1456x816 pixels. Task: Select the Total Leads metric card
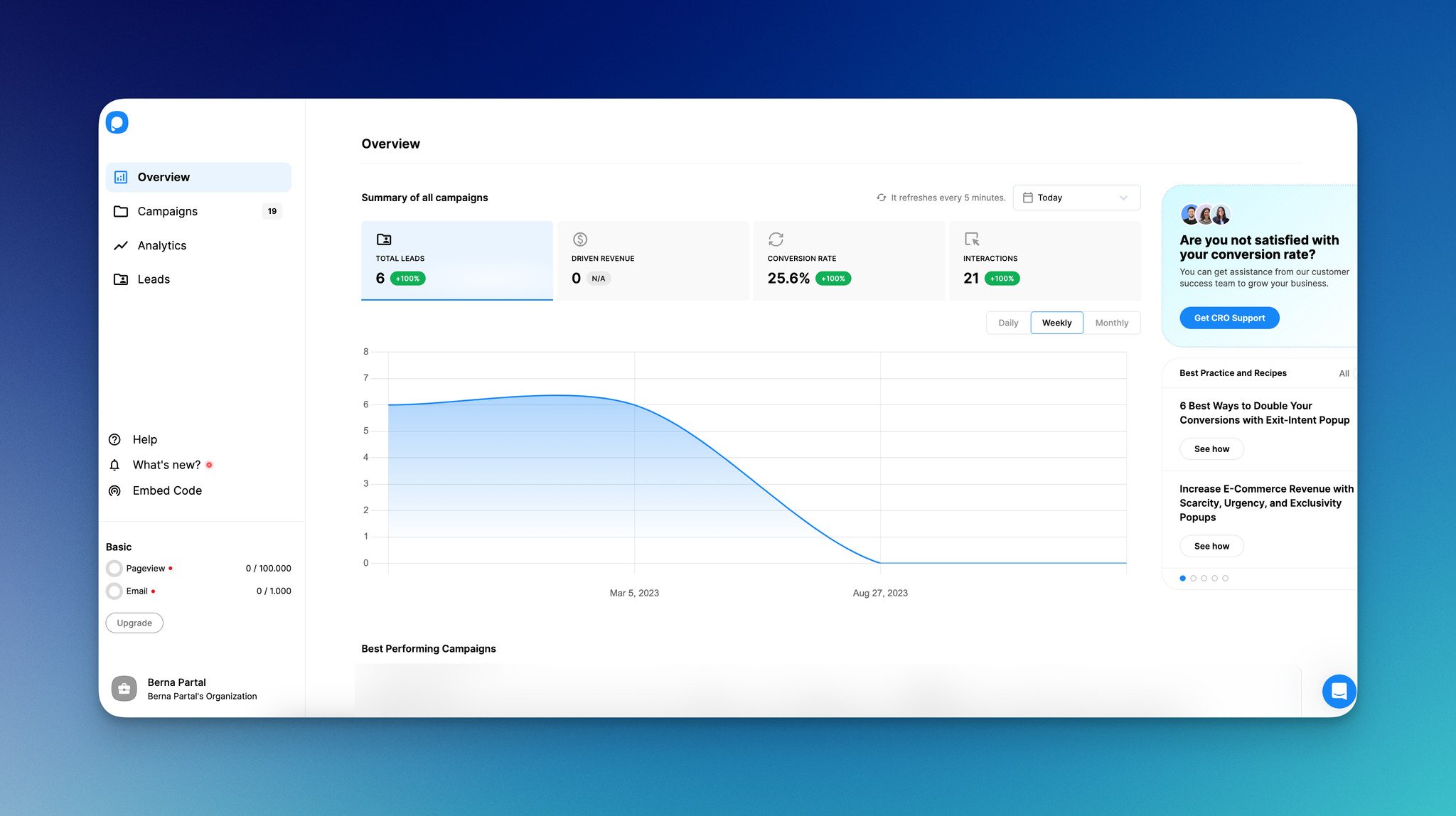coord(456,260)
